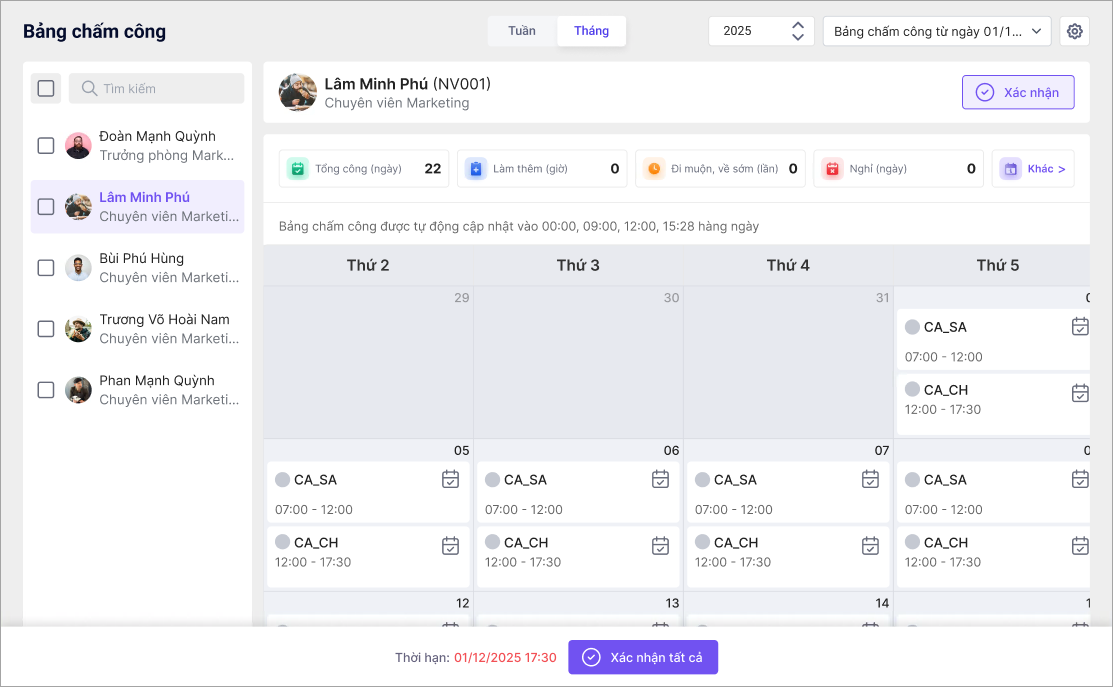
Task: Click the auto-update notice text about 00:00, 09:00
Action: point(518,226)
